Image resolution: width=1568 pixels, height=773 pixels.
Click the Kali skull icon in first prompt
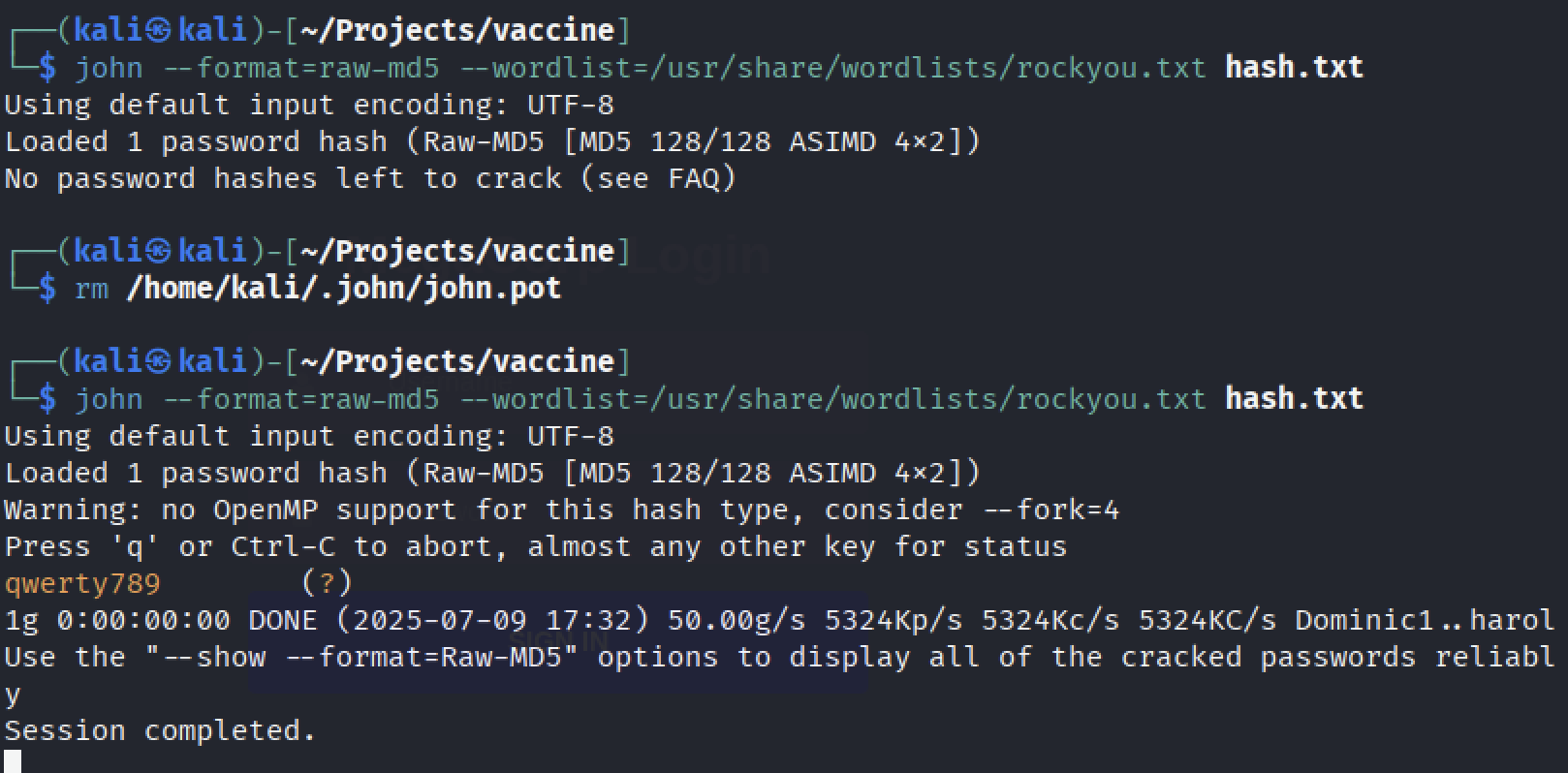point(159,31)
